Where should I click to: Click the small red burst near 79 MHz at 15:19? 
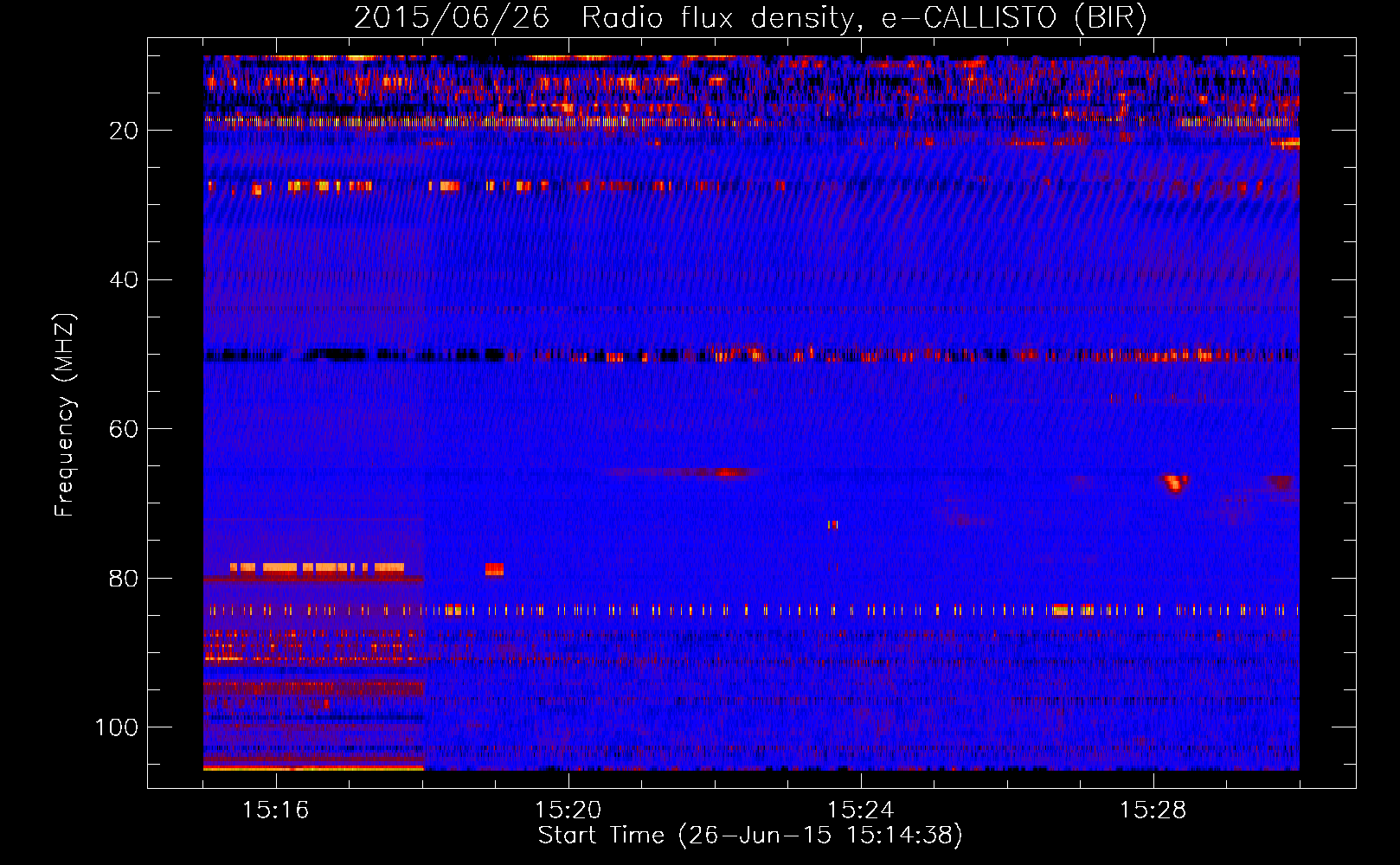point(494,568)
